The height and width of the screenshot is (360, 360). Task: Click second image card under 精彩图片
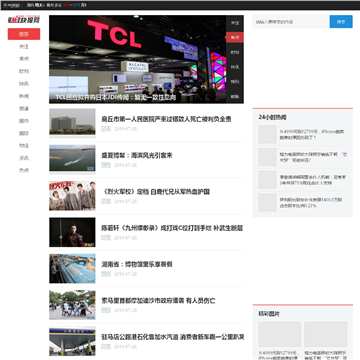[326, 334]
